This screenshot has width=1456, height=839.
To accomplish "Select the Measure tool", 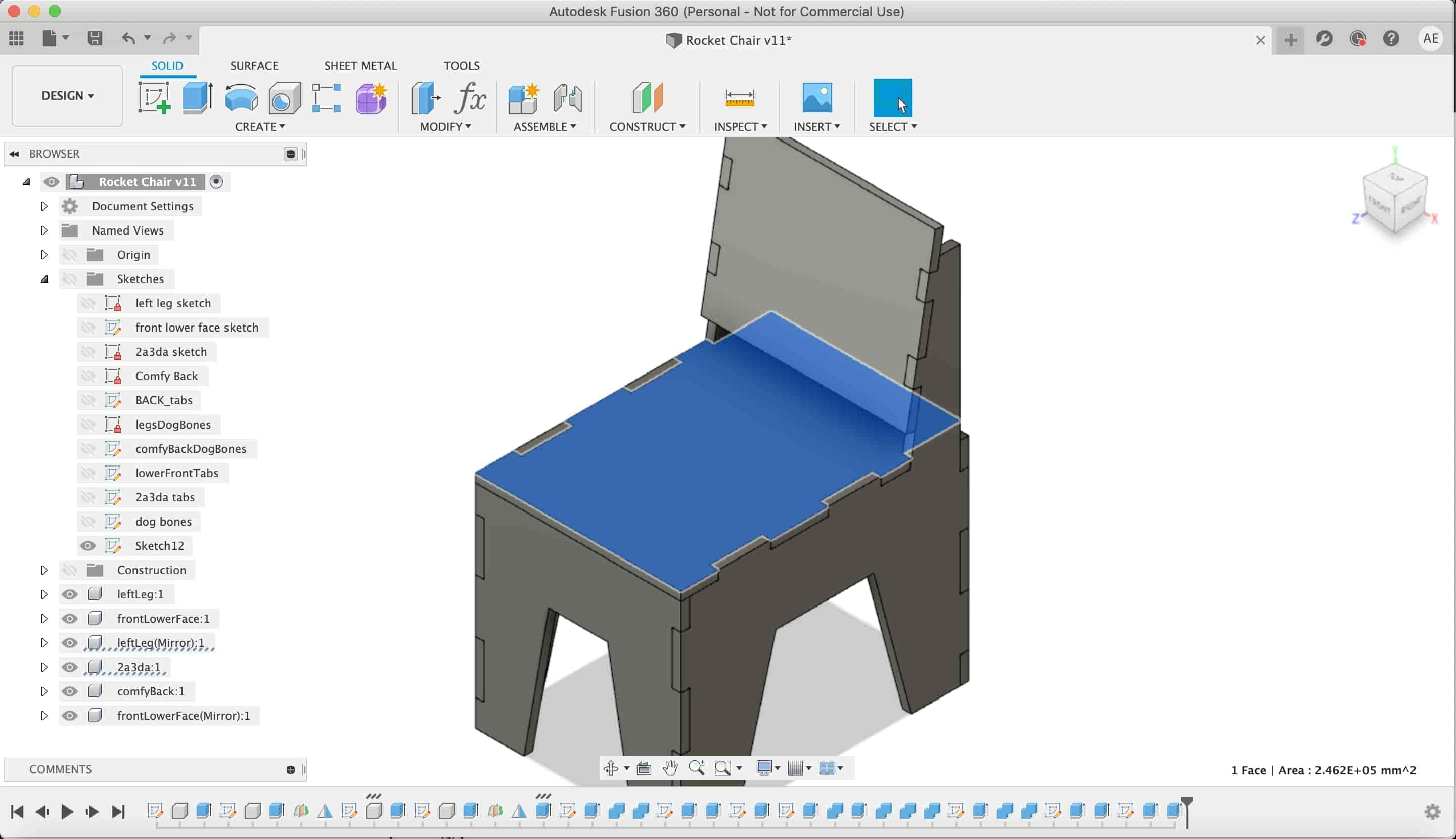I will pyautogui.click(x=740, y=98).
